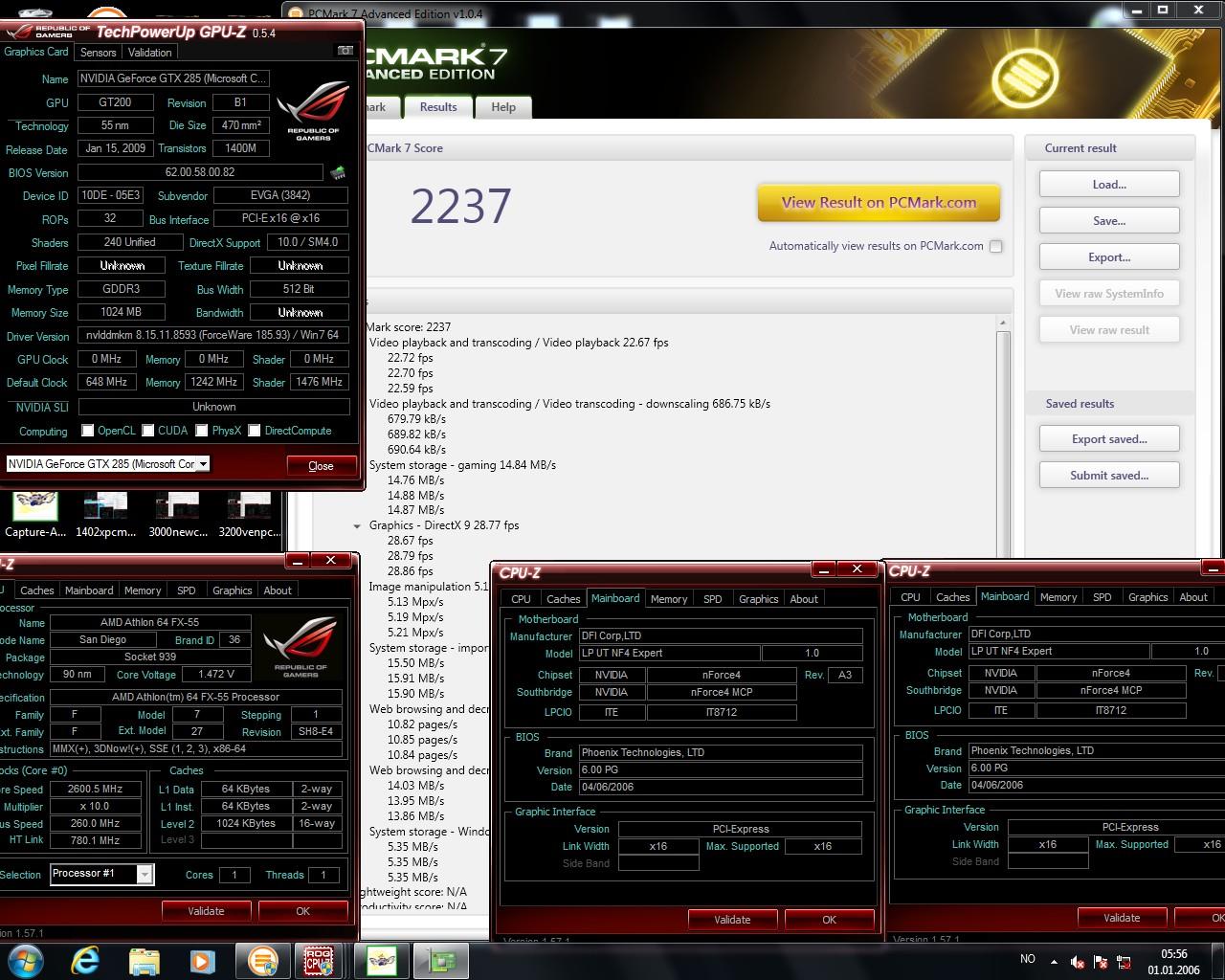Switch to the winged-logo taskbar app
This screenshot has height=980, width=1225.
(382, 960)
